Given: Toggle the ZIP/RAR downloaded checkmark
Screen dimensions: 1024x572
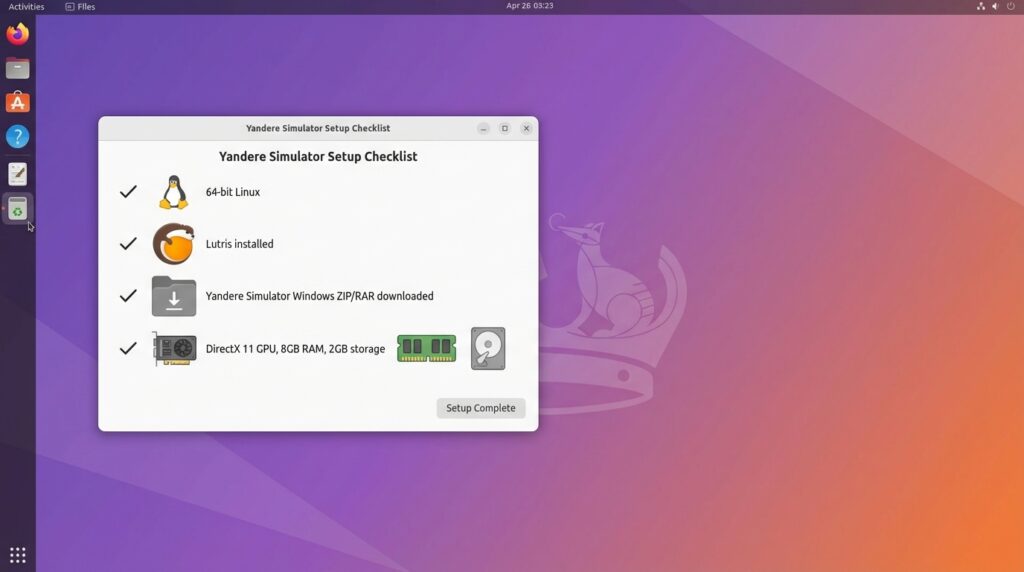Looking at the screenshot, I should click(x=128, y=296).
